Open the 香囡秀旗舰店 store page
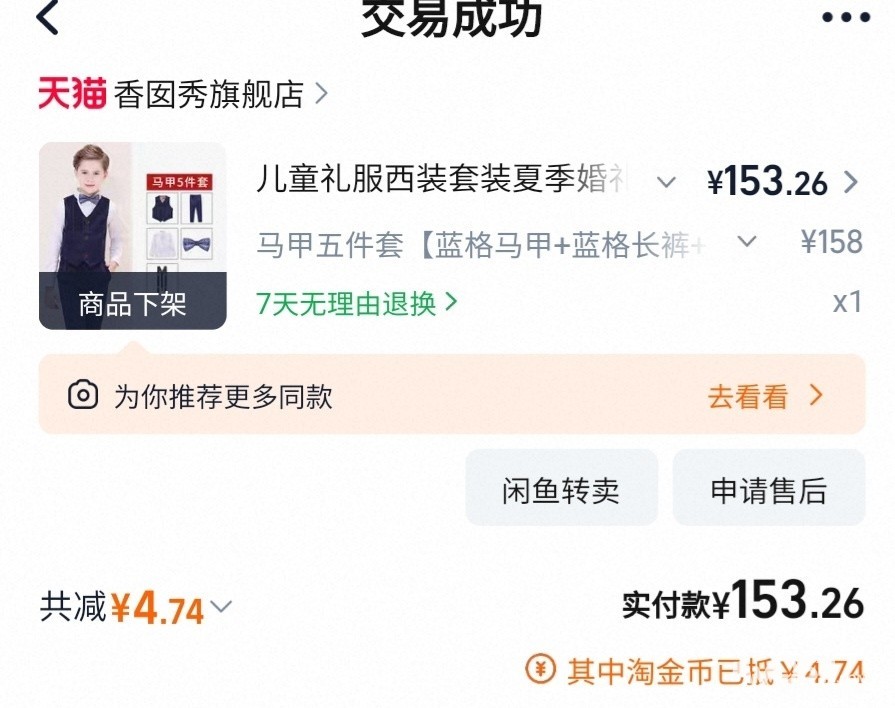This screenshot has height=708, width=895. [208, 94]
